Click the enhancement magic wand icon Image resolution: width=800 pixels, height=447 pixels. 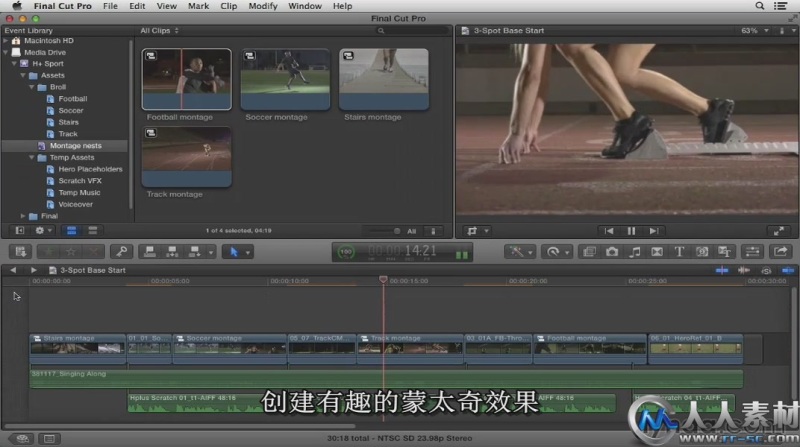tap(518, 252)
